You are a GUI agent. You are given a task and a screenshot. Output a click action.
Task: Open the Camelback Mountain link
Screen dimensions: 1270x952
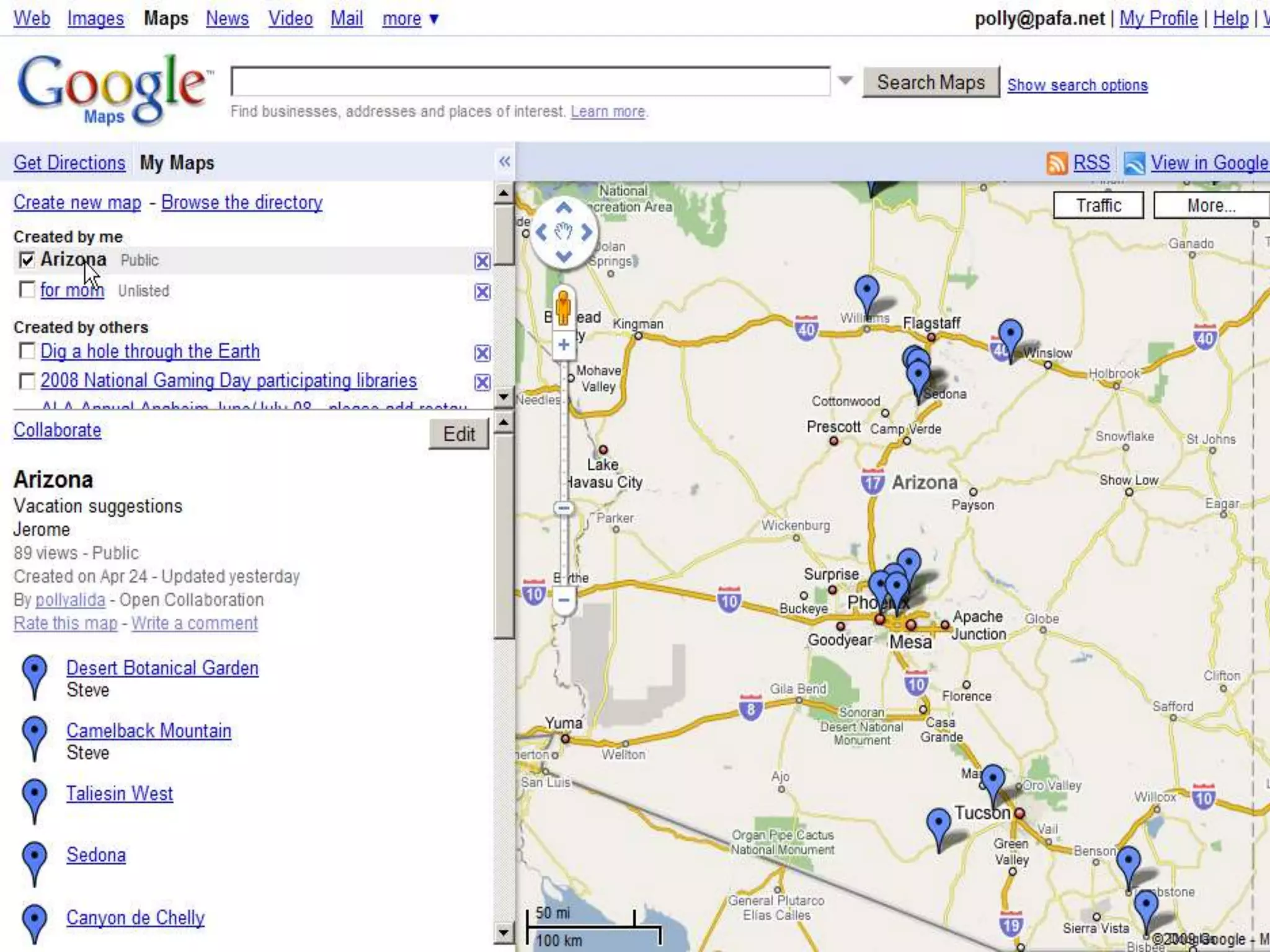tap(149, 730)
